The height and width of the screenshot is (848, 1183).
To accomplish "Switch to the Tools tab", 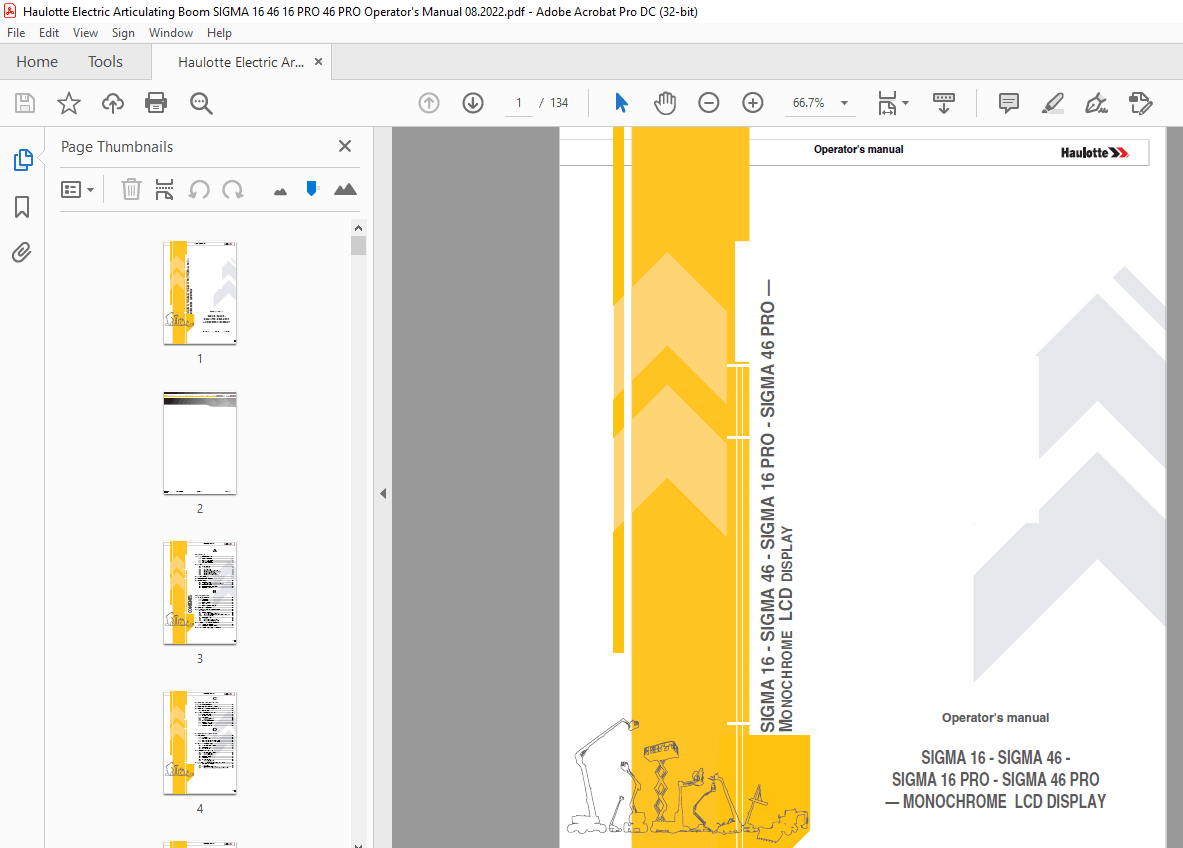I will point(105,62).
